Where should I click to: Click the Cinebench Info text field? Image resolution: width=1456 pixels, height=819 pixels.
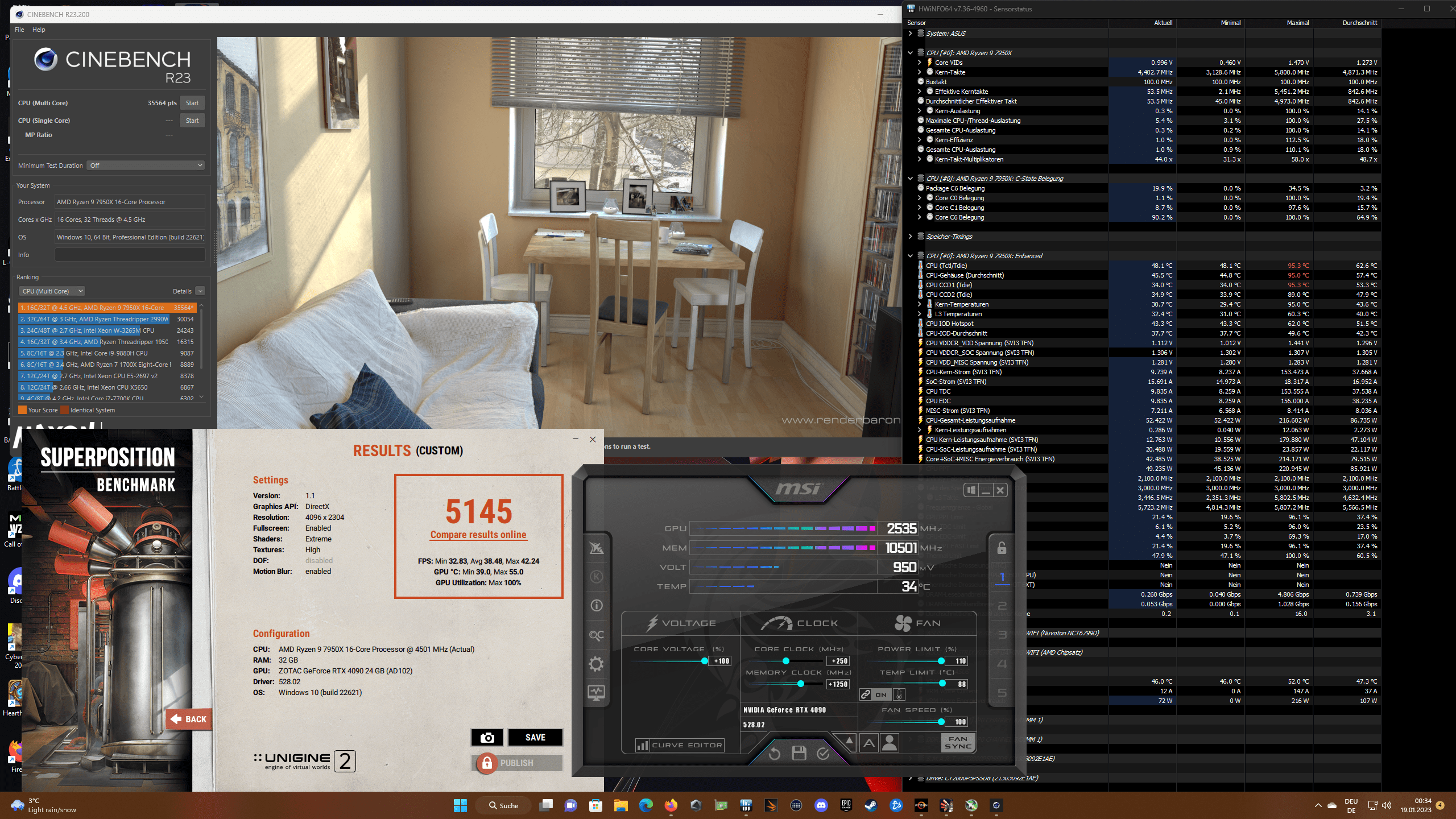[130, 255]
